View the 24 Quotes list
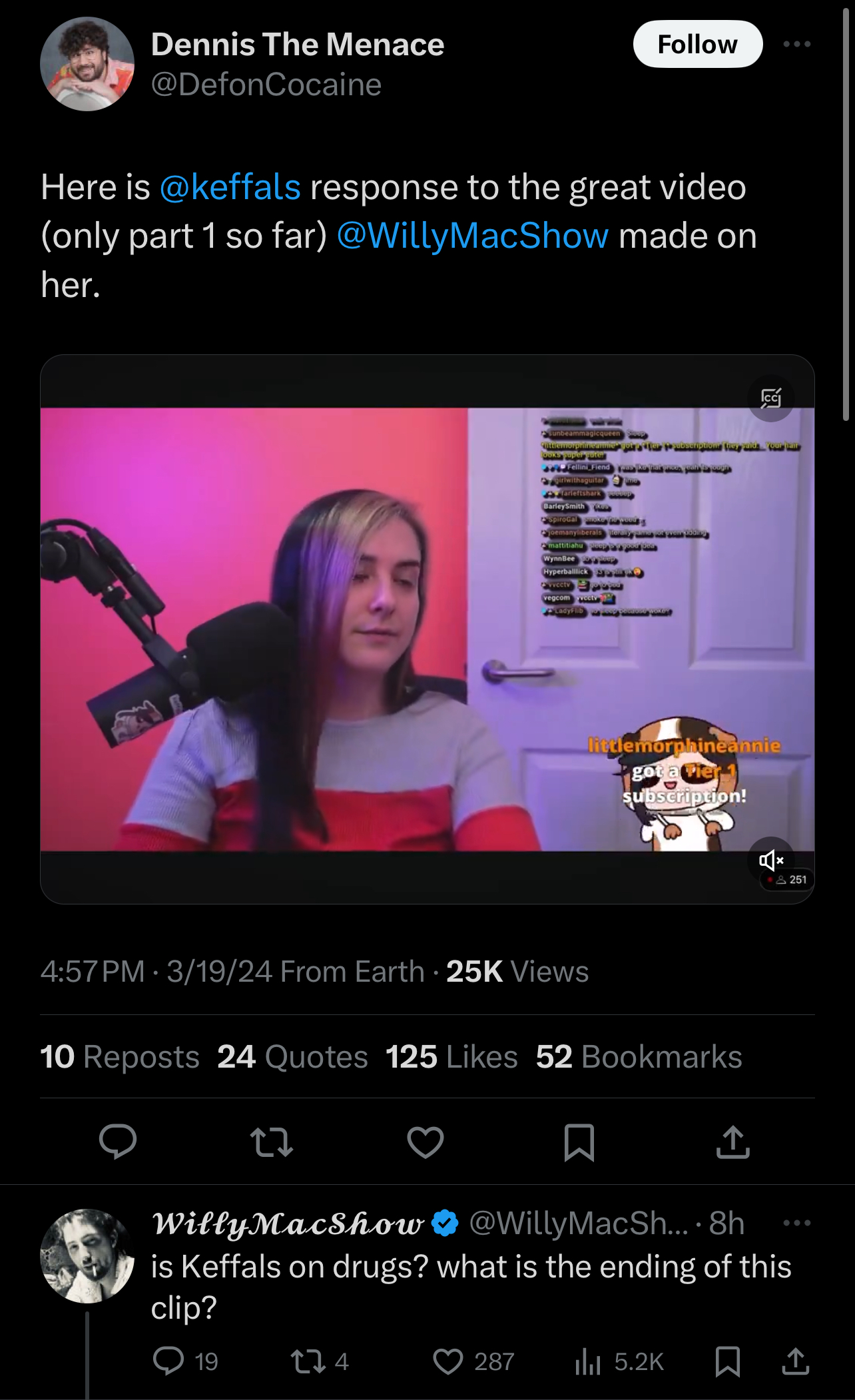 click(x=292, y=1056)
